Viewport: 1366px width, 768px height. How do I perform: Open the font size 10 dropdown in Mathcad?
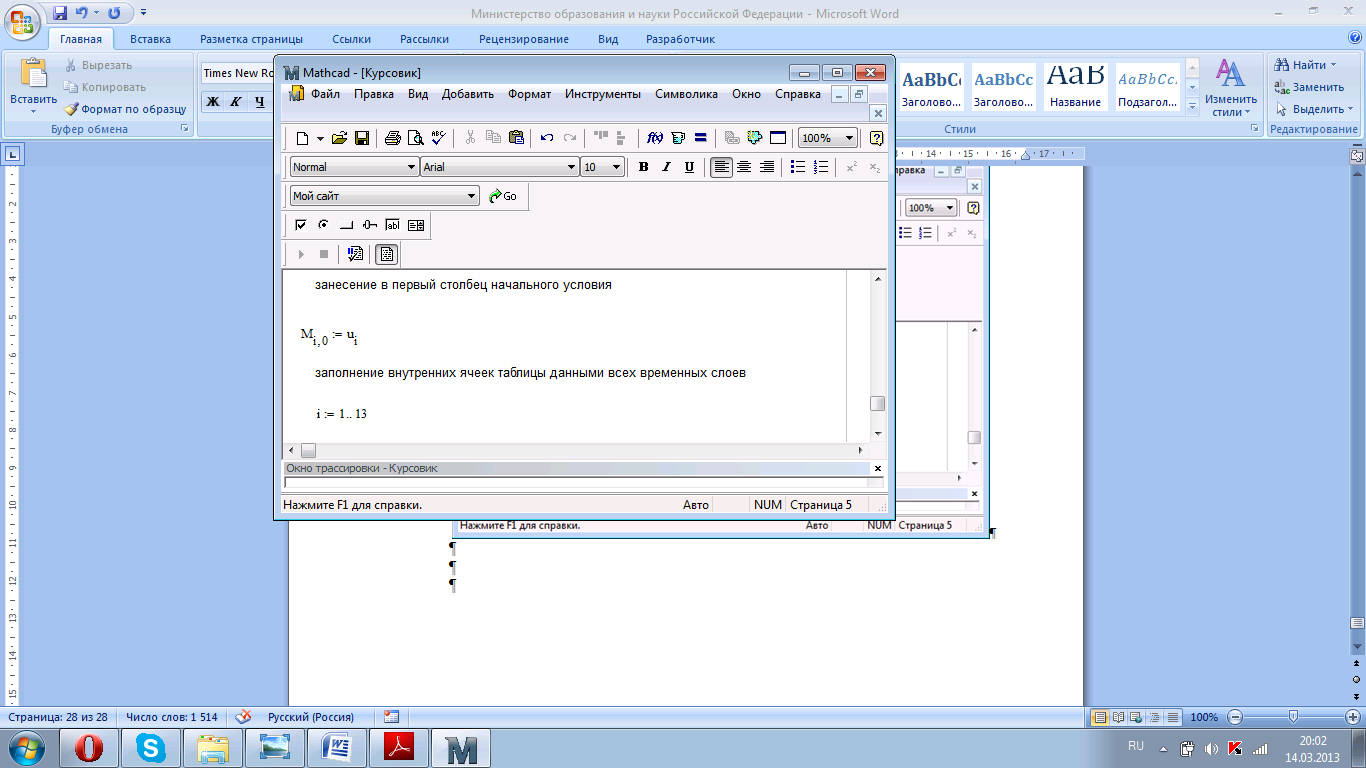point(617,167)
